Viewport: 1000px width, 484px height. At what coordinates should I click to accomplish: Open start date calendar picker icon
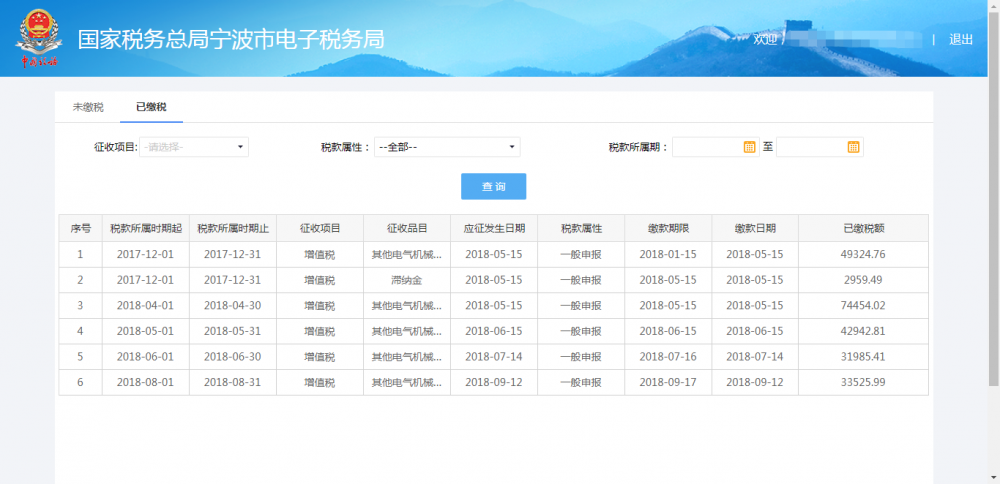tap(749, 147)
